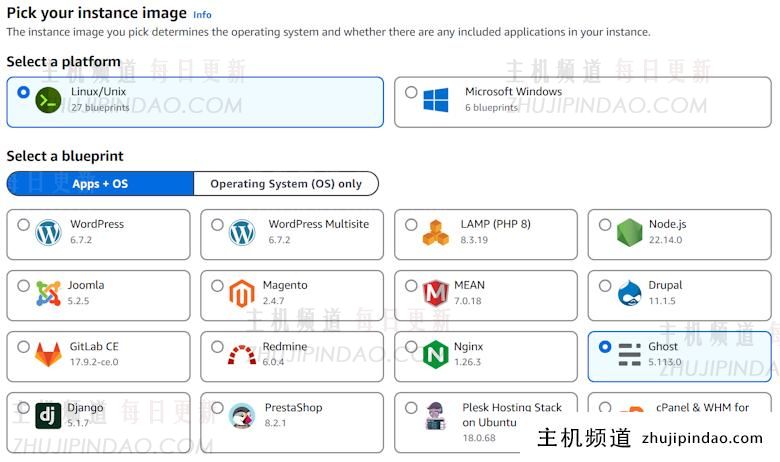The height and width of the screenshot is (462, 780).
Task: Click the Joomla logo icon
Action: coord(48,293)
